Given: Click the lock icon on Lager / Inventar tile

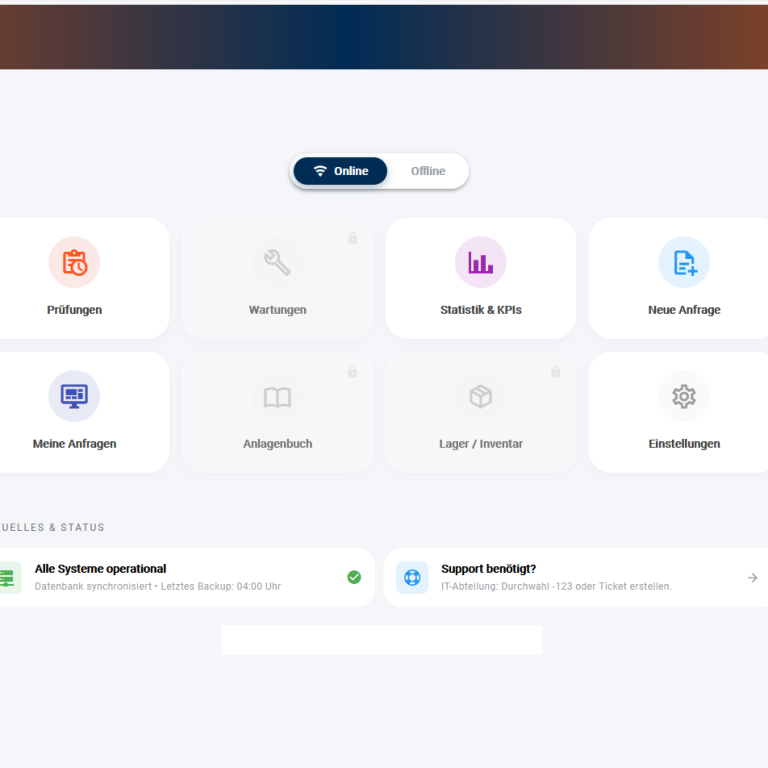Looking at the screenshot, I should [556, 372].
